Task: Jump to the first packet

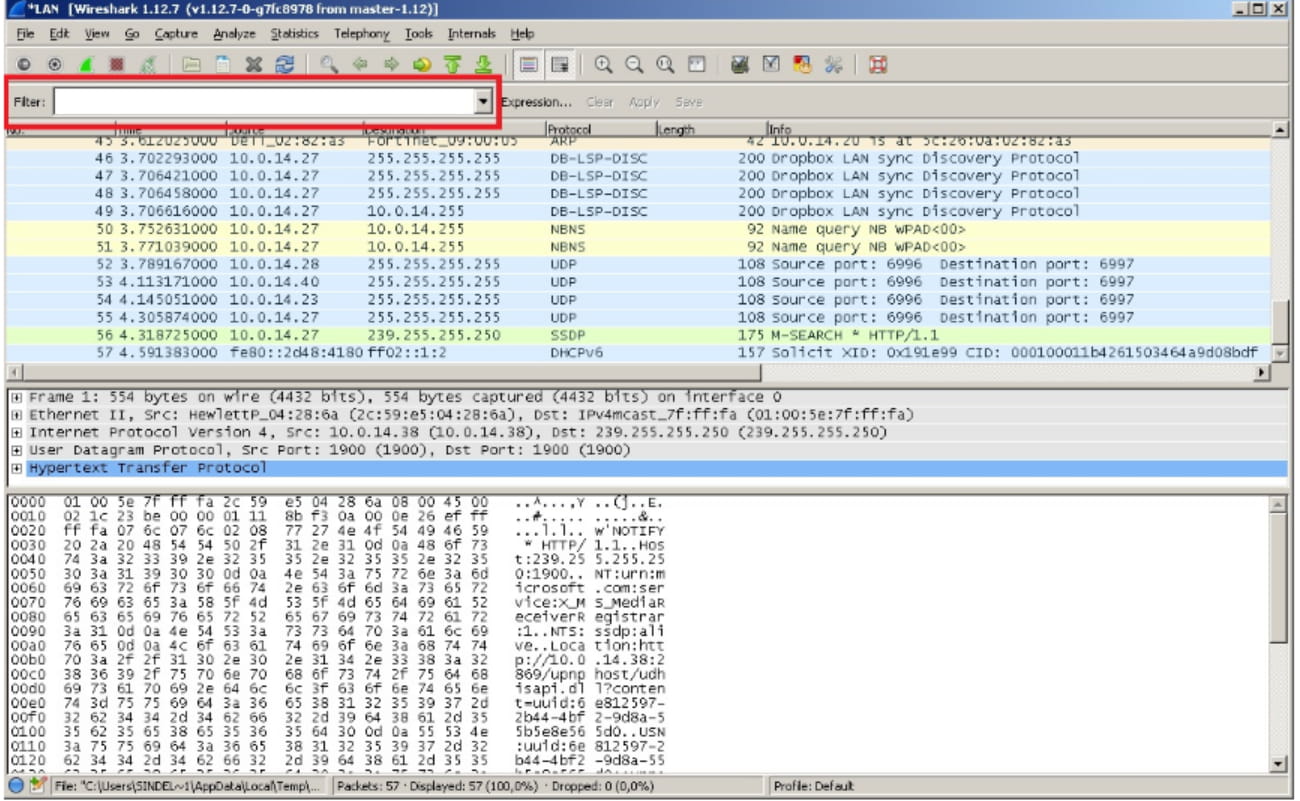Action: point(452,65)
